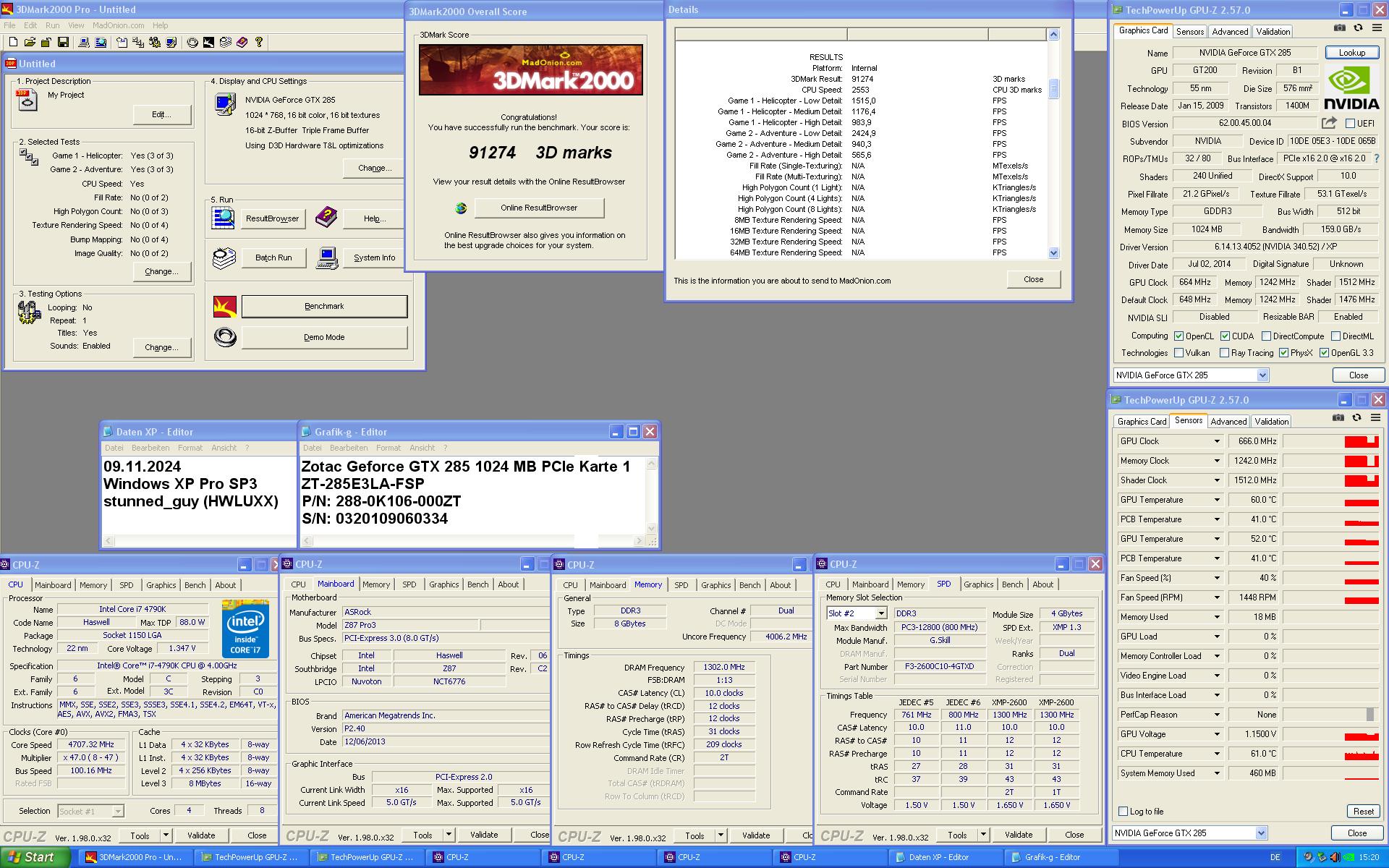Open hamburger menu in GPU-Z Sensors window
Screen dimensions: 1389x868
click(x=1375, y=417)
